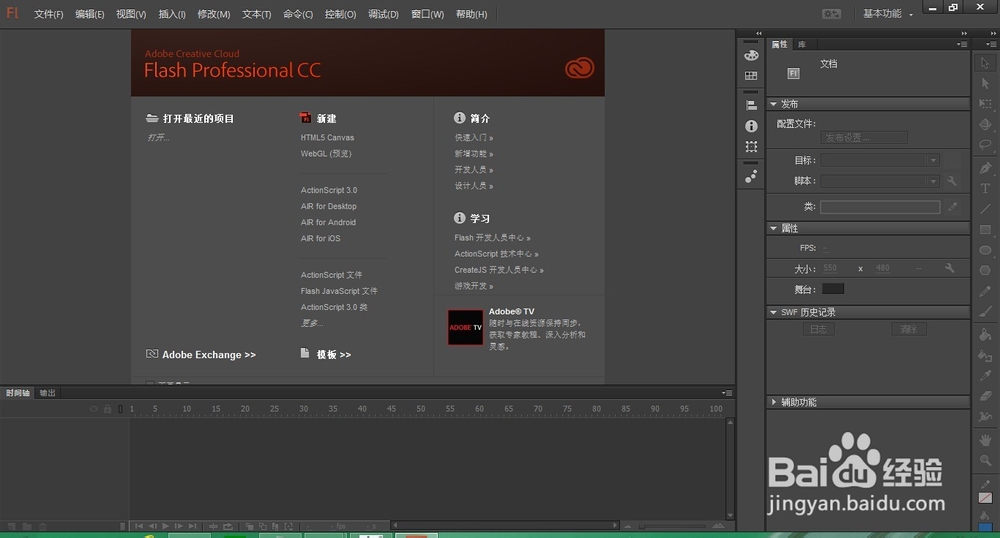Select the Selection arrow tool
1000x538 pixels.
(x=985, y=62)
